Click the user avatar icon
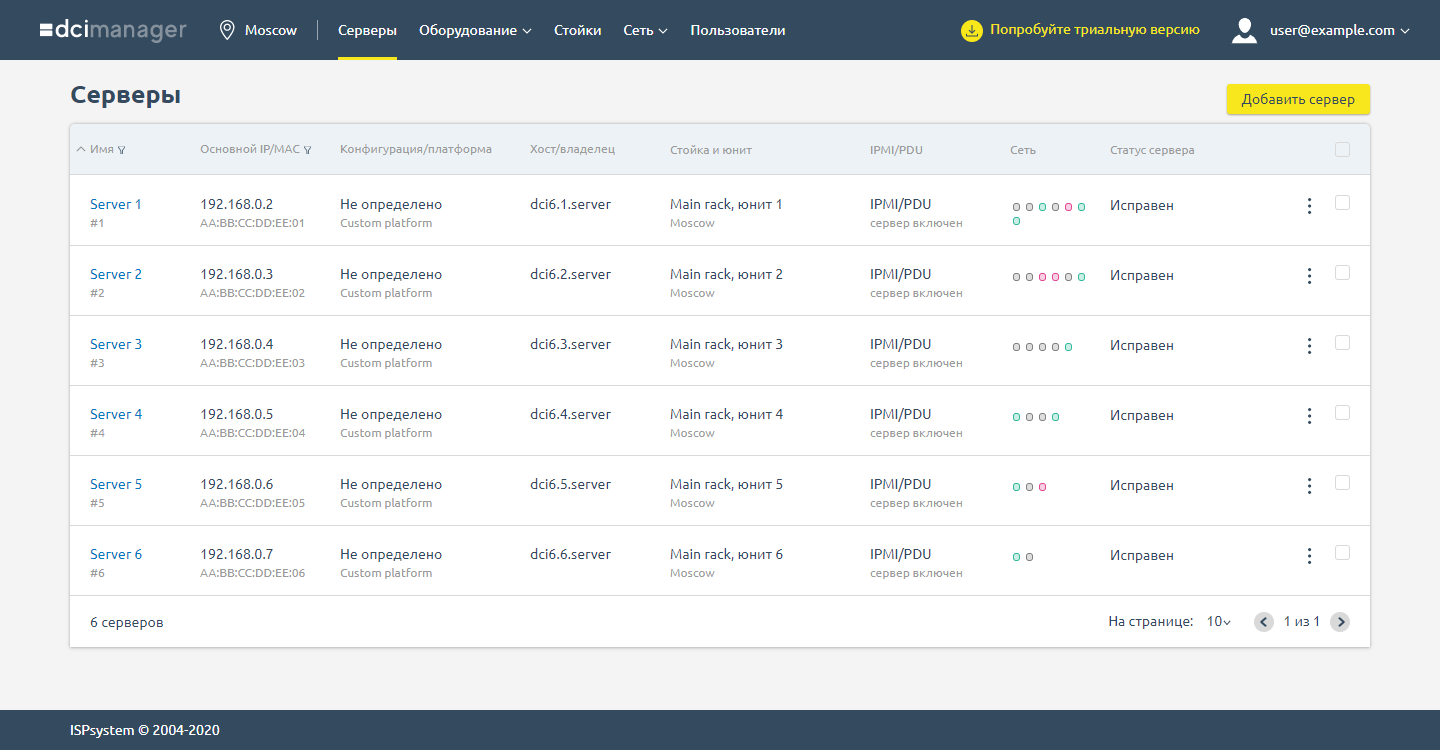Viewport: 1440px width, 750px height. (x=1244, y=30)
